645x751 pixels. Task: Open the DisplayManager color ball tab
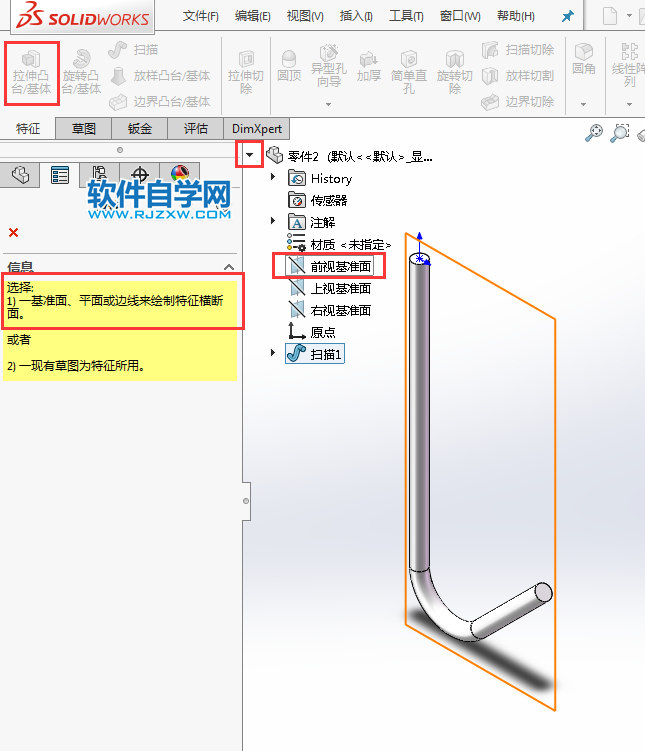point(180,171)
